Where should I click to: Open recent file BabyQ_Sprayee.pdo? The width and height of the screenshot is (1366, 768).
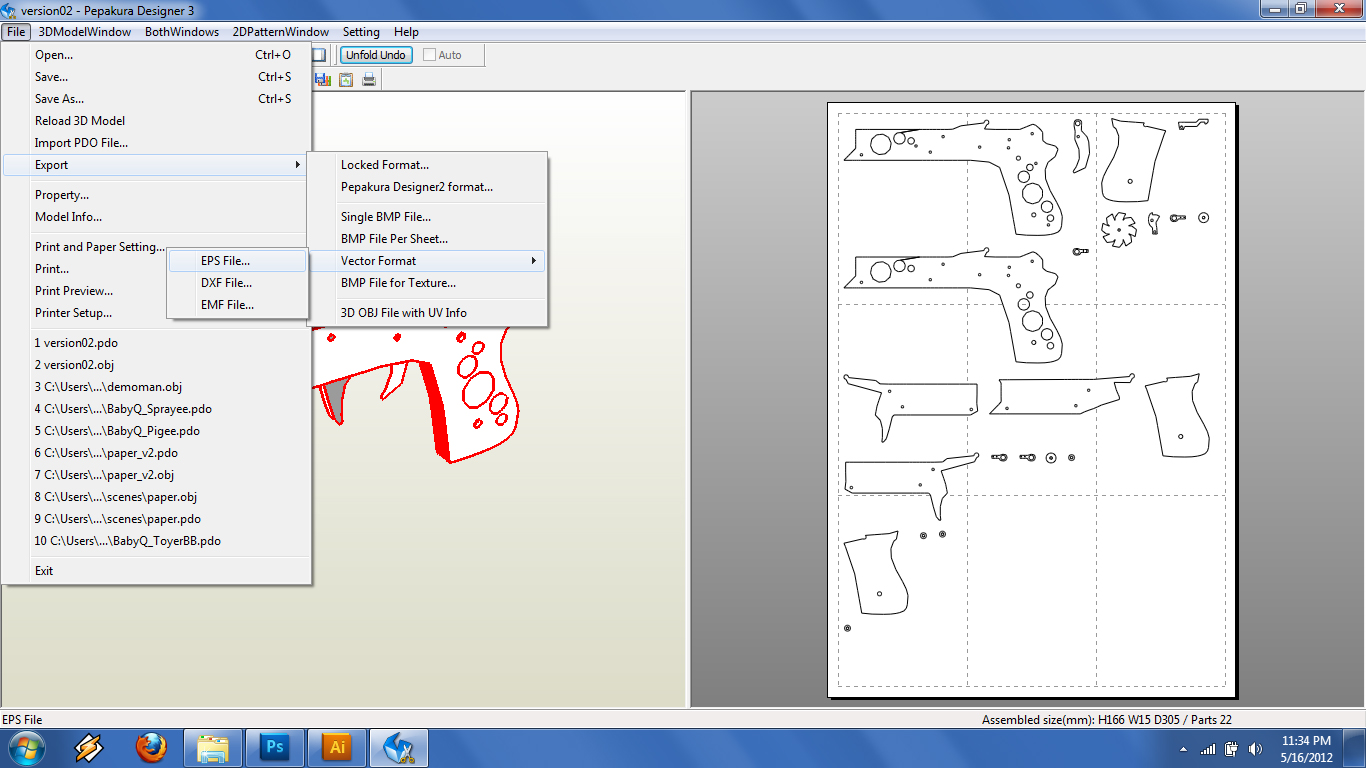156,409
